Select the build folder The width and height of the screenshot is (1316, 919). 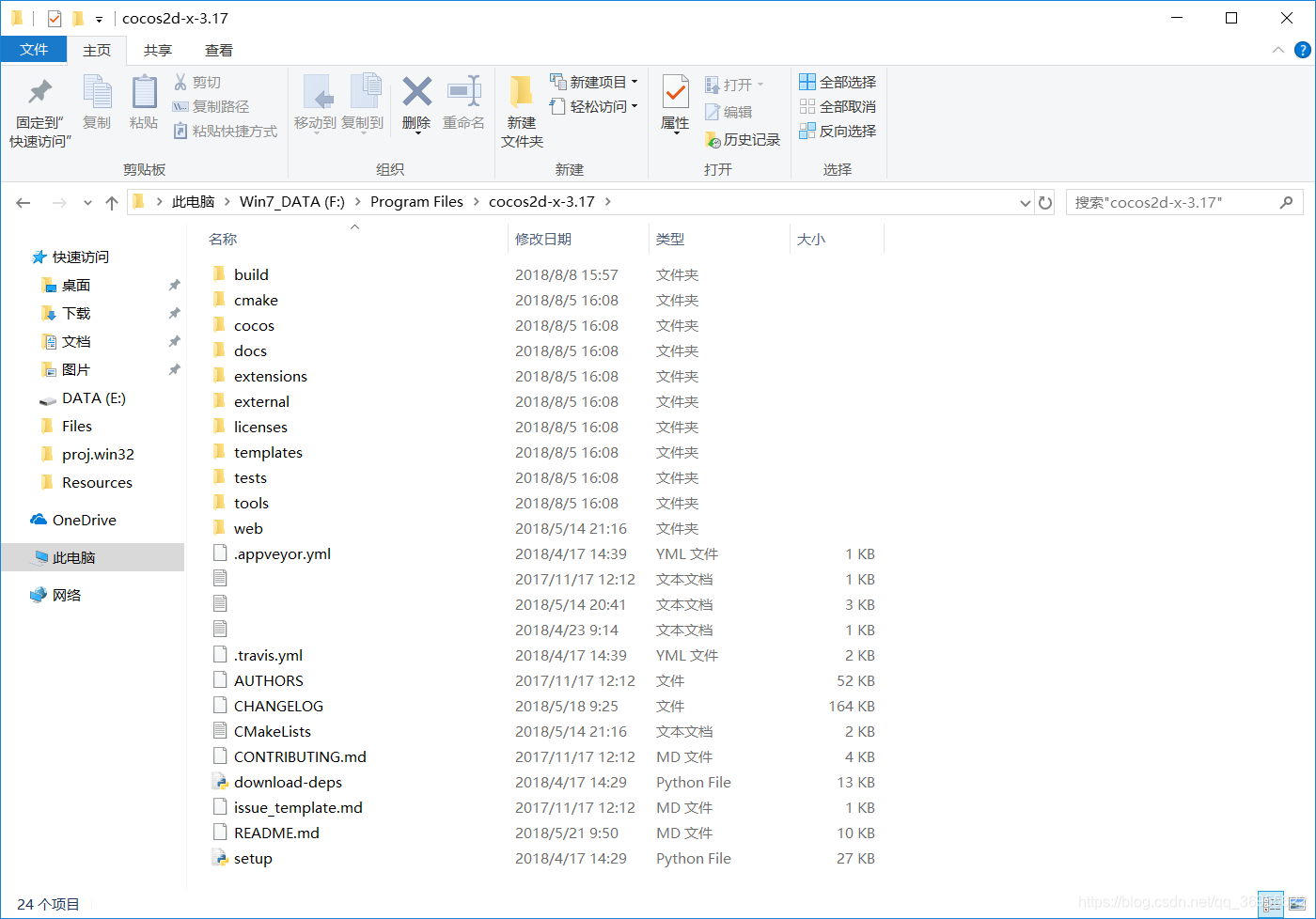251,274
